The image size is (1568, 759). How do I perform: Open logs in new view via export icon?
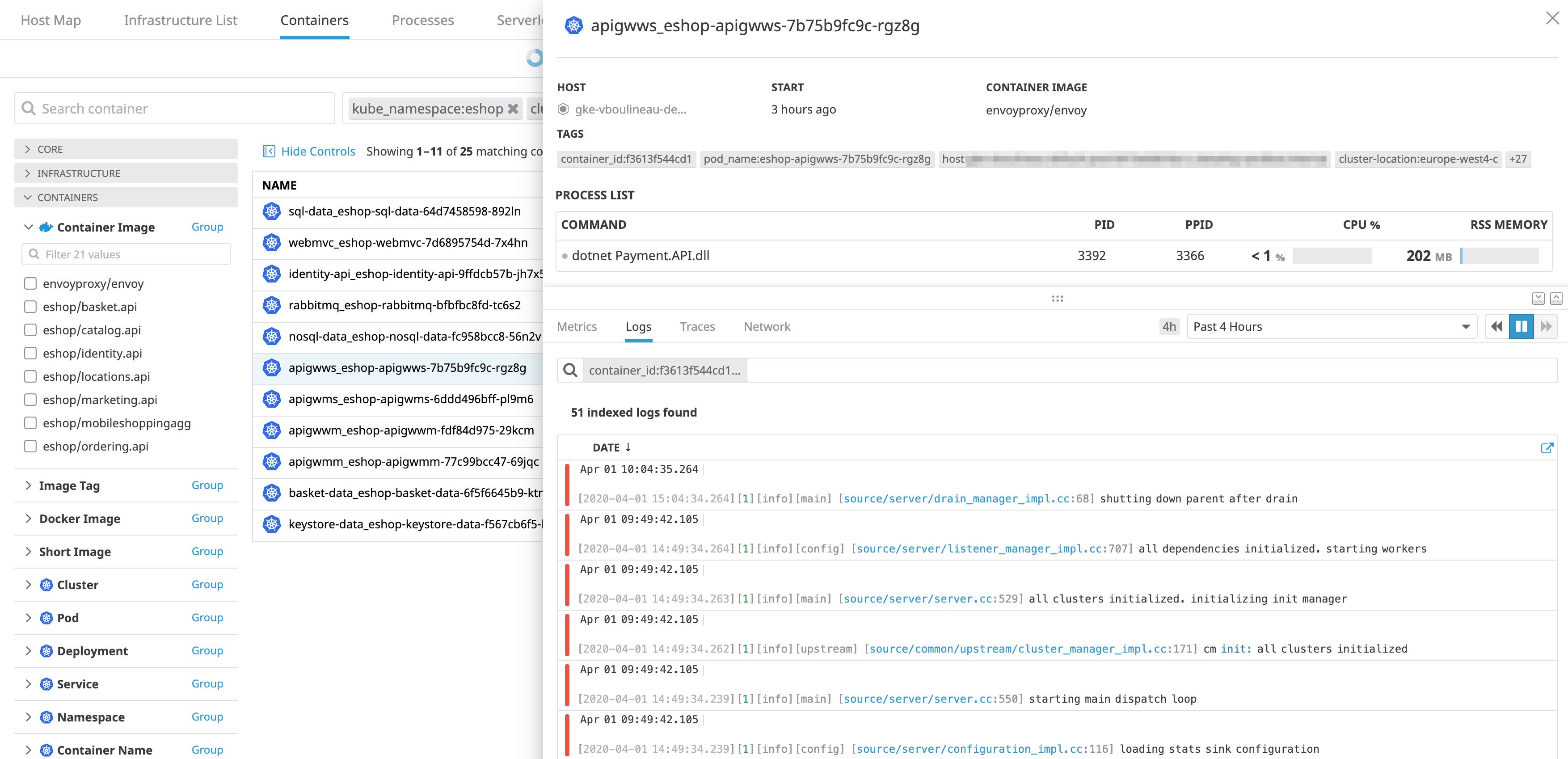(1547, 448)
